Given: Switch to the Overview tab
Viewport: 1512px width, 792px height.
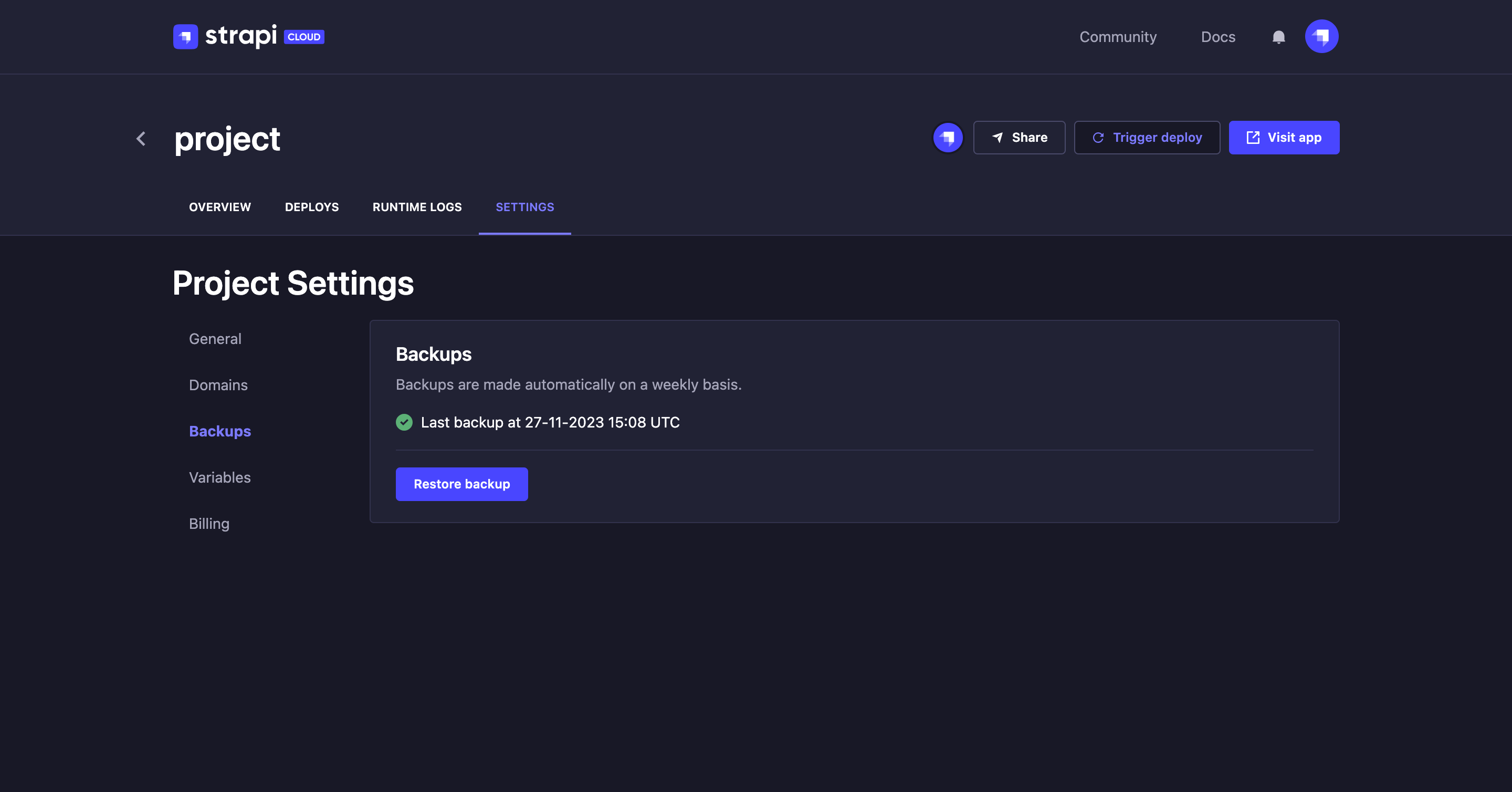Looking at the screenshot, I should coord(219,207).
